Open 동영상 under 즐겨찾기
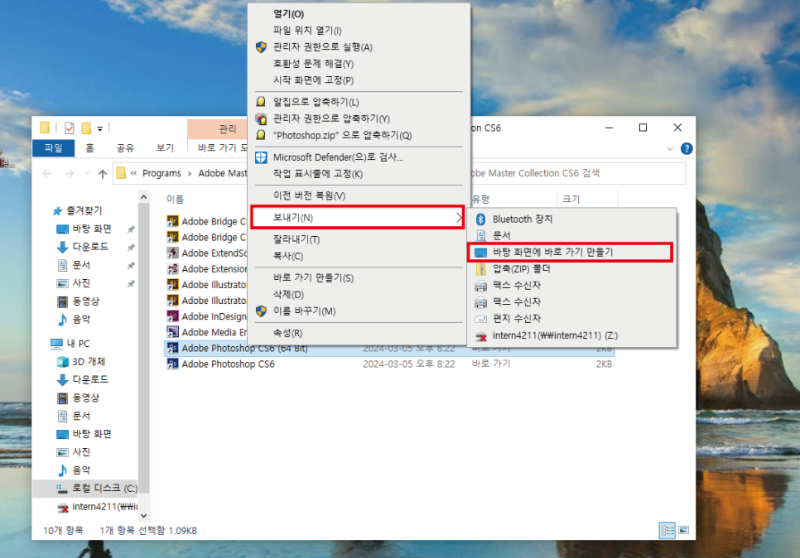This screenshot has height=558, width=800. point(86,301)
